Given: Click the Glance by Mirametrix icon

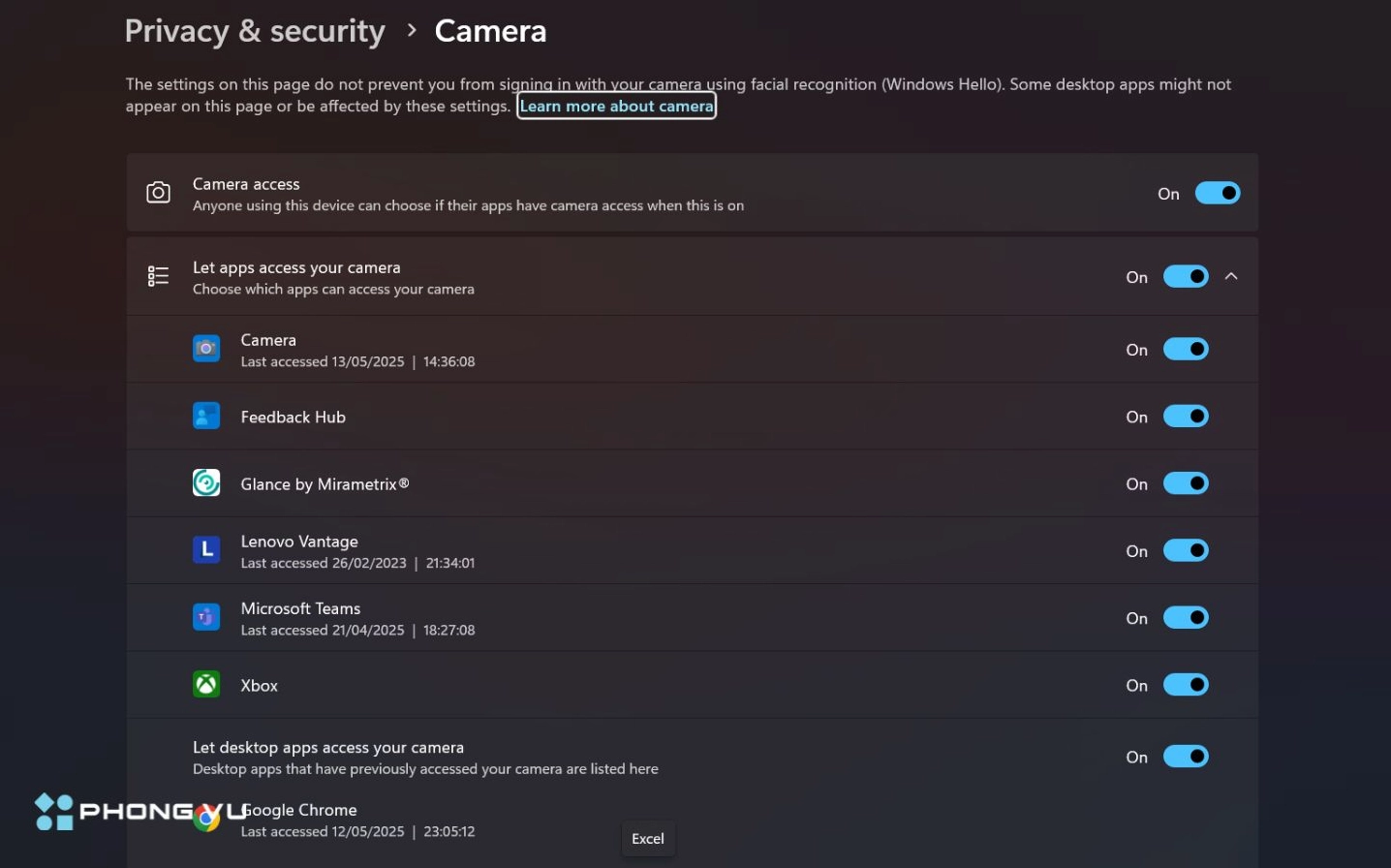Looking at the screenshot, I should point(206,482).
